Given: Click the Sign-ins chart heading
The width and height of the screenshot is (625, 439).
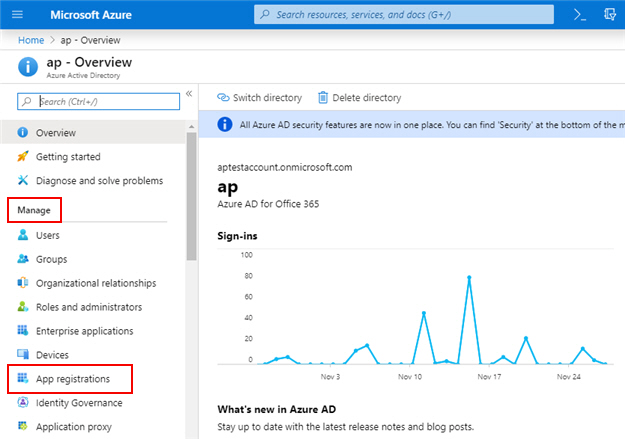Looking at the screenshot, I should pyautogui.click(x=237, y=236).
